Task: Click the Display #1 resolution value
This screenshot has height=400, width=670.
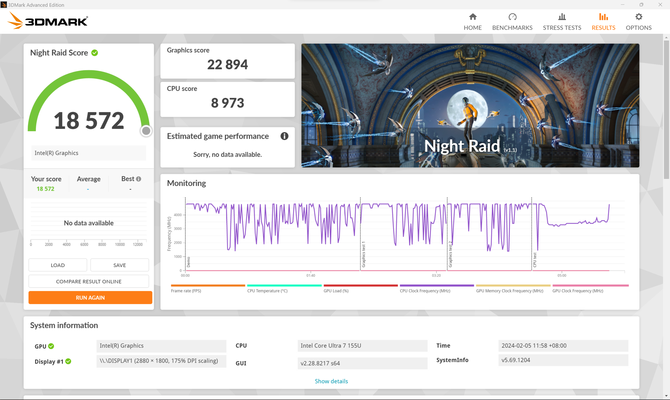Action: (x=161, y=361)
